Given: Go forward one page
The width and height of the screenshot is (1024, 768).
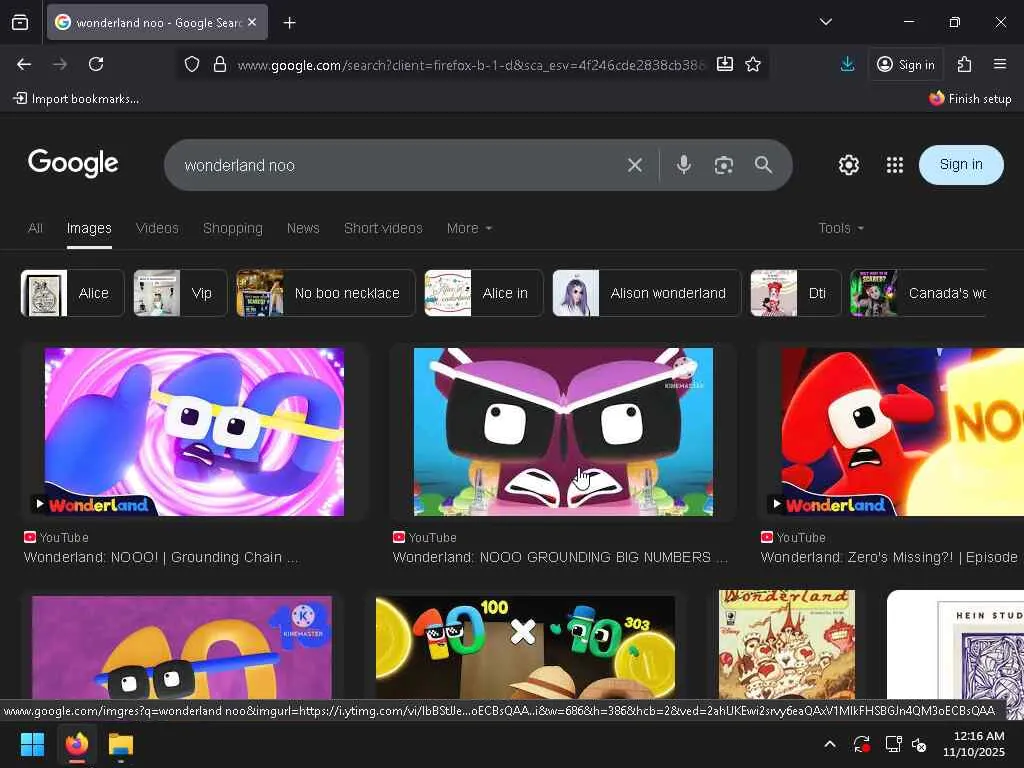Looking at the screenshot, I should tap(60, 64).
